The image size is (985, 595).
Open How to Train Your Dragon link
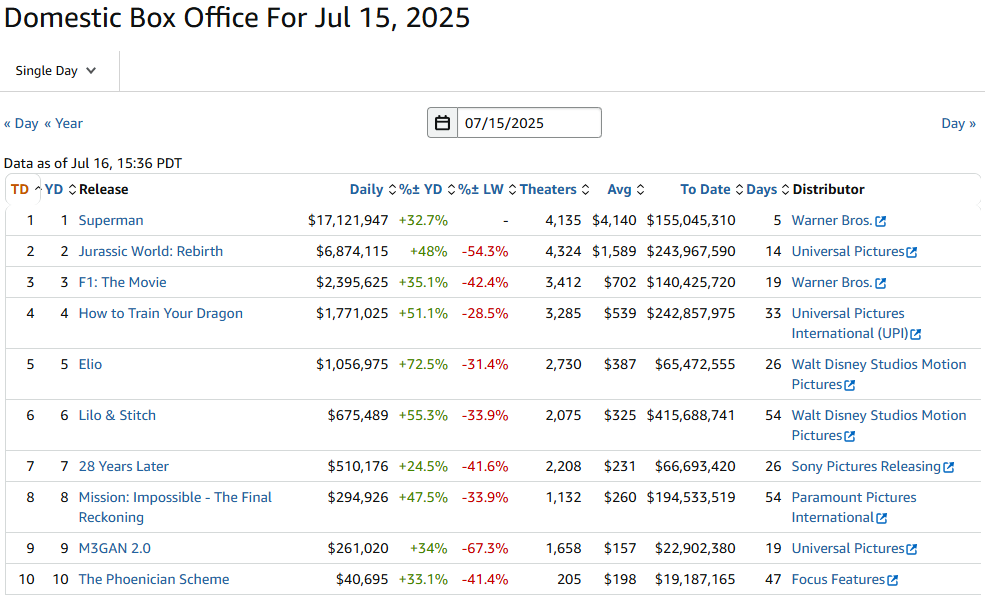tap(160, 313)
